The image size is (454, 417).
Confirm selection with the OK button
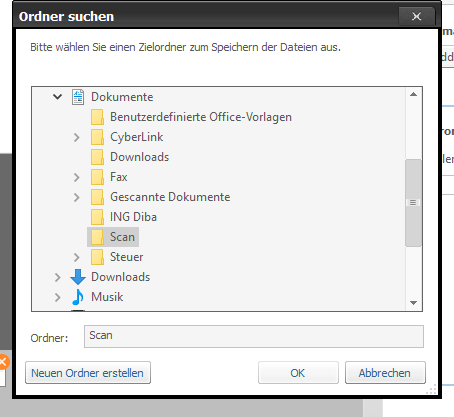tap(298, 373)
